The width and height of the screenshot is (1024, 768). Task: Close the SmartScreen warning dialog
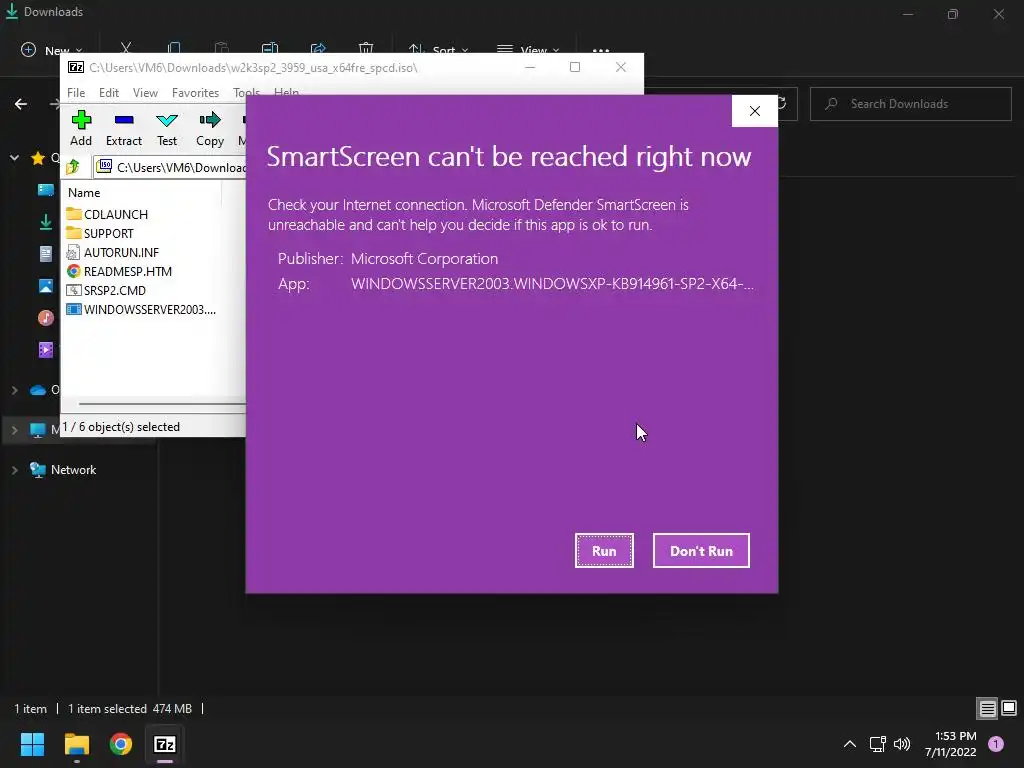point(754,111)
